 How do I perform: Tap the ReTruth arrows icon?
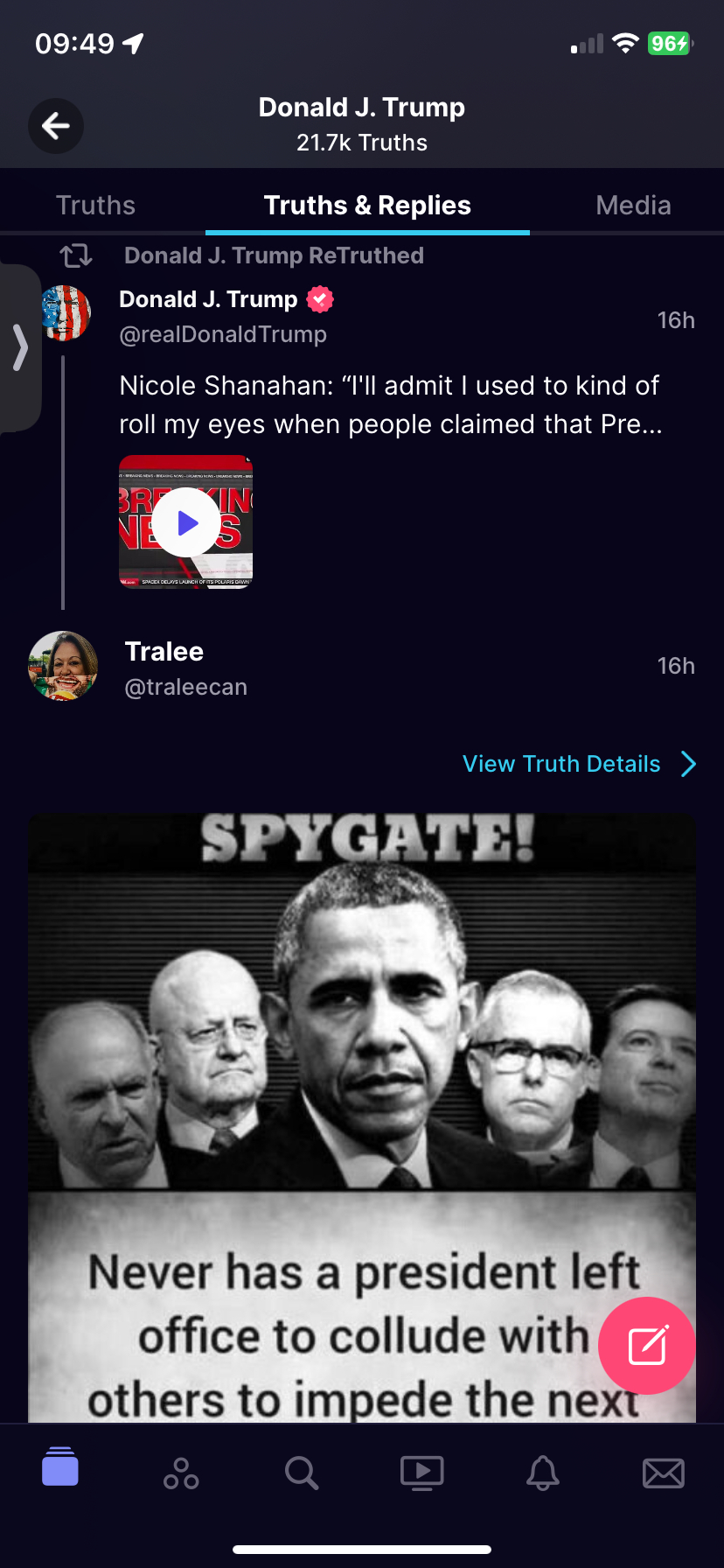76,255
